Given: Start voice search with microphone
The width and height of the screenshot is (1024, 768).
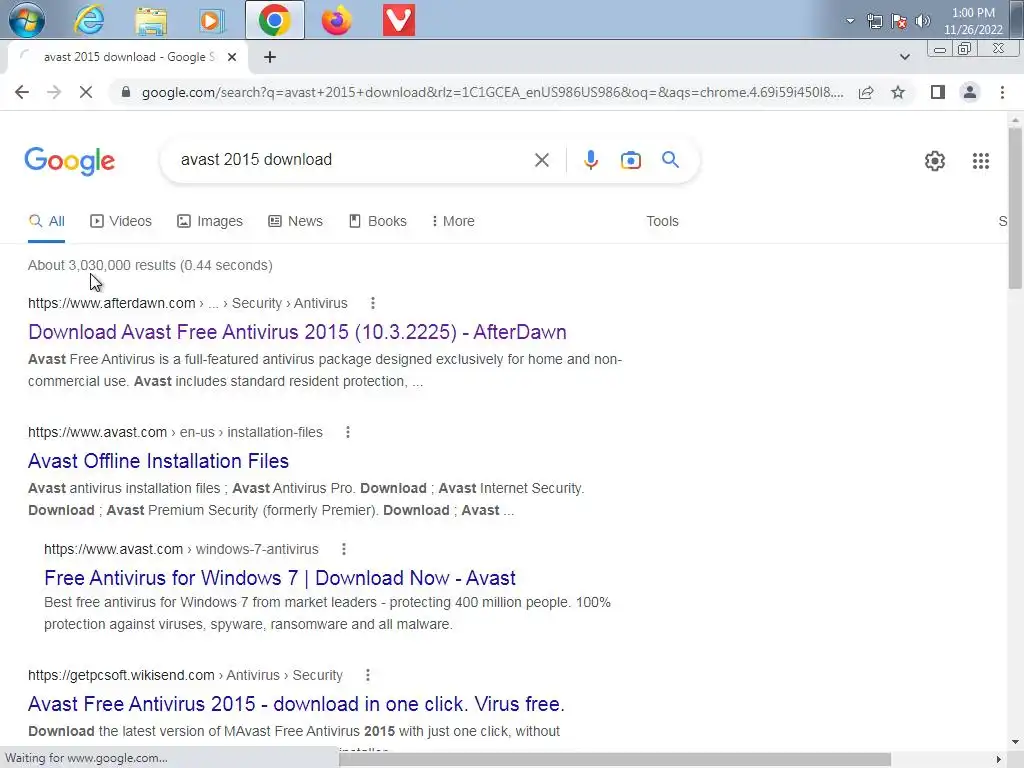Looking at the screenshot, I should pos(590,160).
